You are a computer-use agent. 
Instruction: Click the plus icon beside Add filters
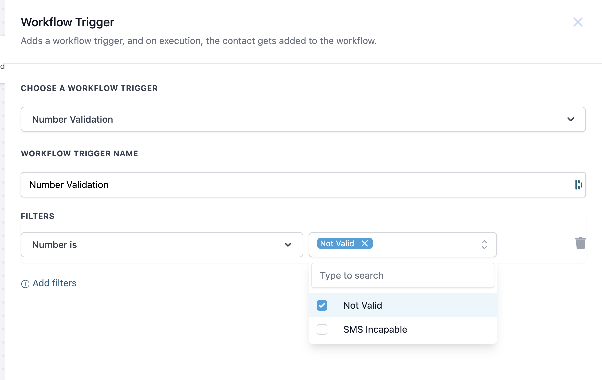pos(25,284)
